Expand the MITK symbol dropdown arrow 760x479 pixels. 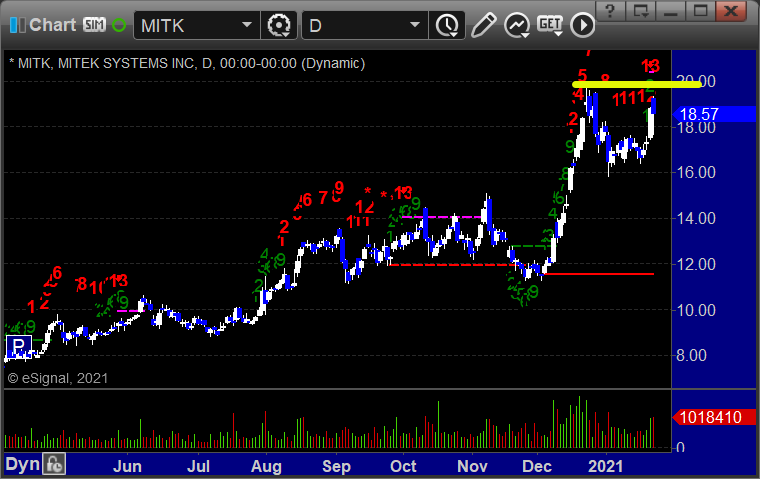[247, 25]
